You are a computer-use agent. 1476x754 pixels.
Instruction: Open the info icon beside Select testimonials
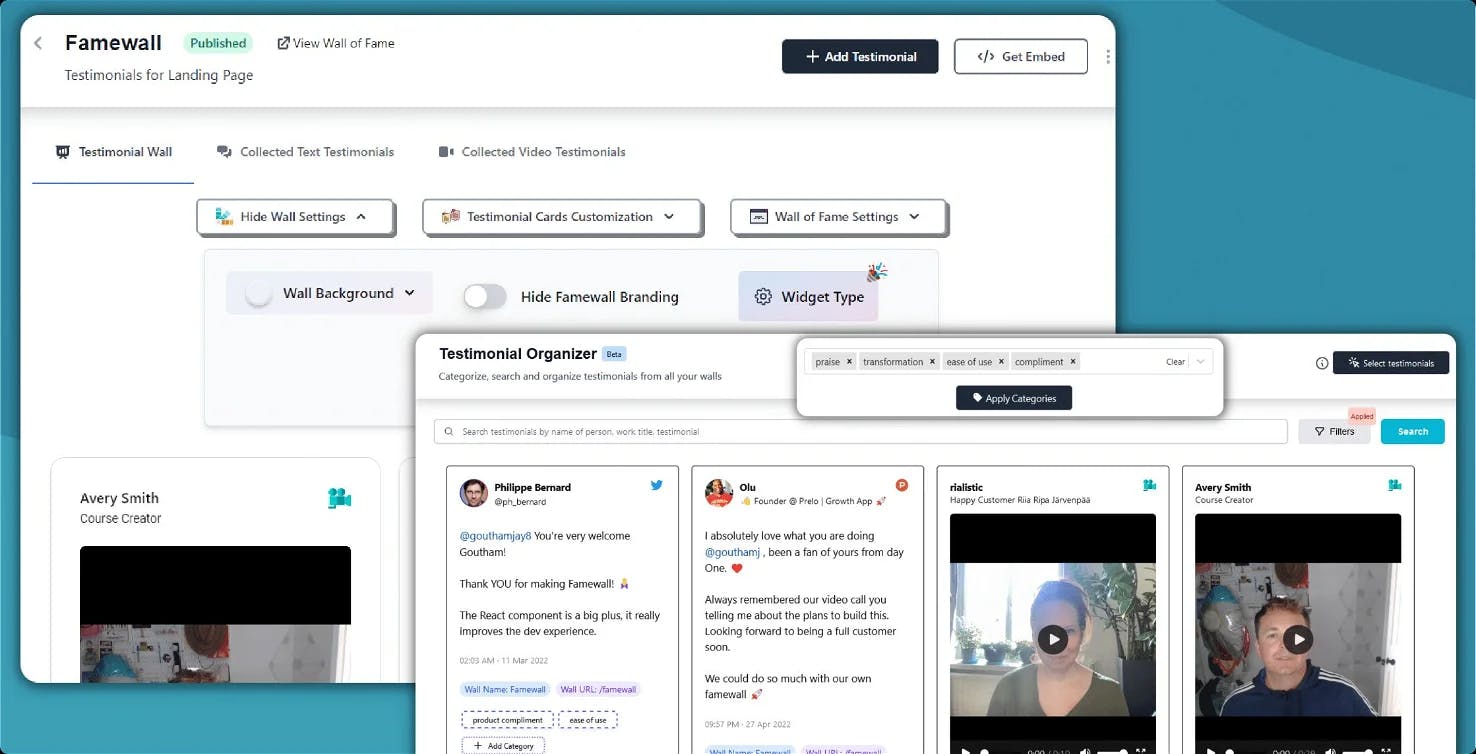point(1322,363)
